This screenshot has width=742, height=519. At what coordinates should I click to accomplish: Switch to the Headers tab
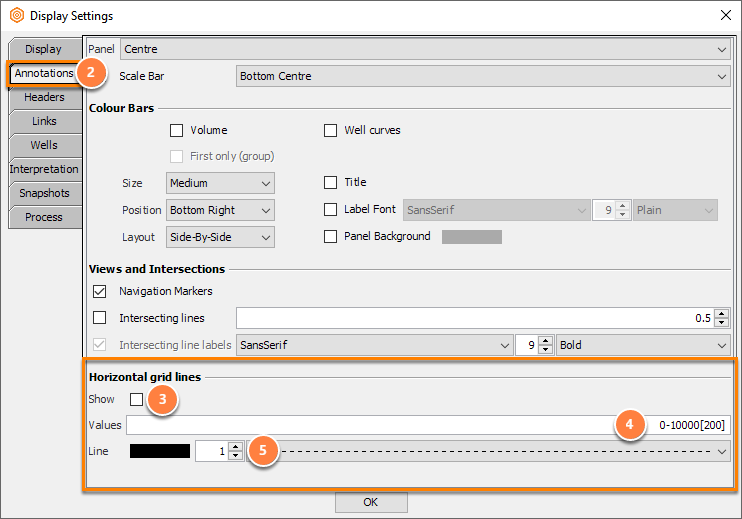pos(44,97)
